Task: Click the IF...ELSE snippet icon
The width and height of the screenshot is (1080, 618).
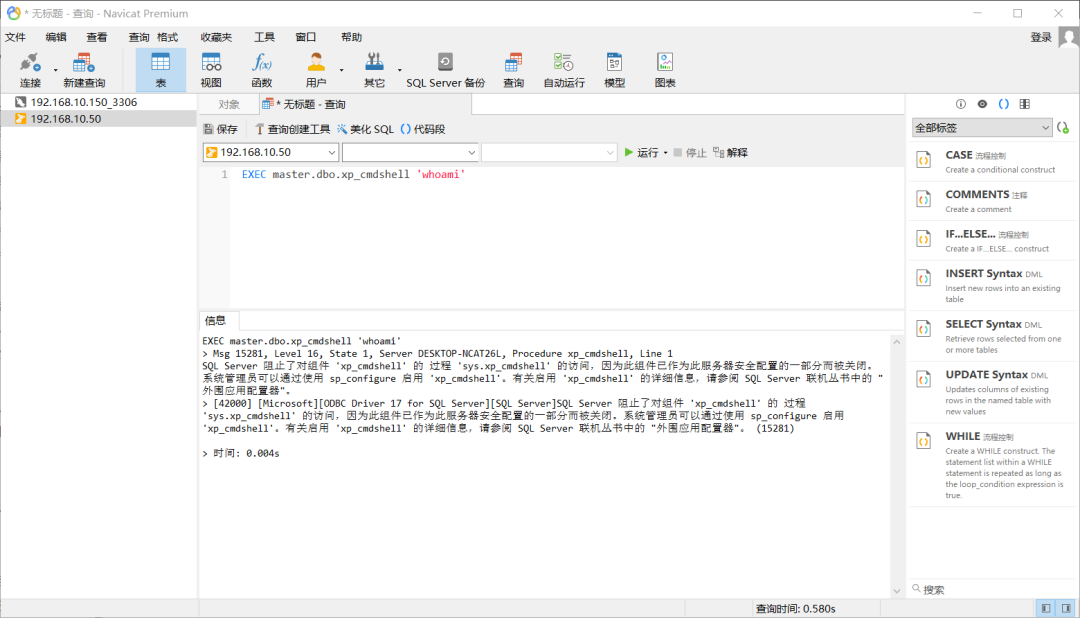Action: click(x=924, y=238)
